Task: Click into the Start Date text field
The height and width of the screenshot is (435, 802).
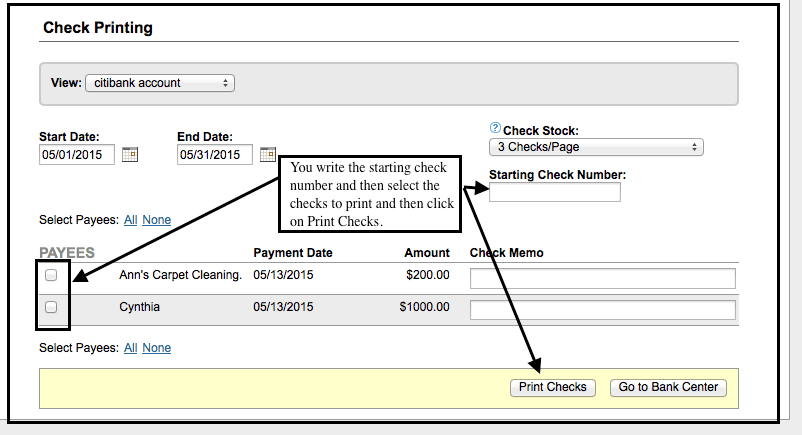Action: [x=76, y=155]
